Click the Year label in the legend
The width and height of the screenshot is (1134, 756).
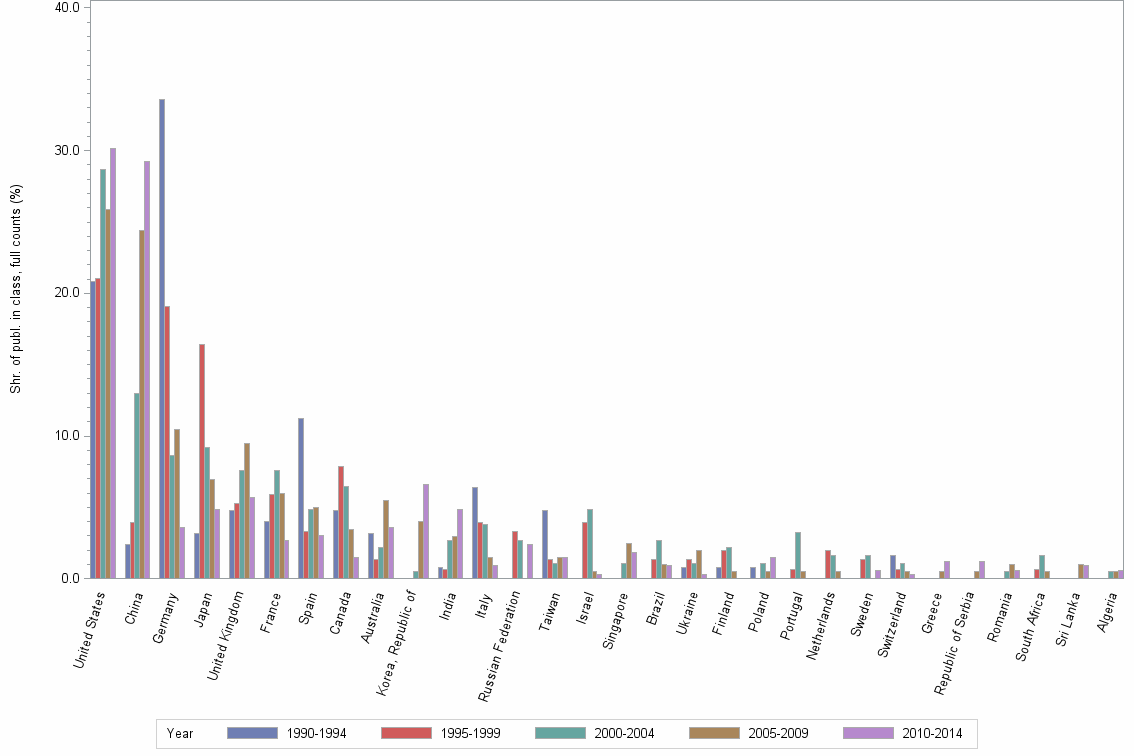pyautogui.click(x=180, y=733)
